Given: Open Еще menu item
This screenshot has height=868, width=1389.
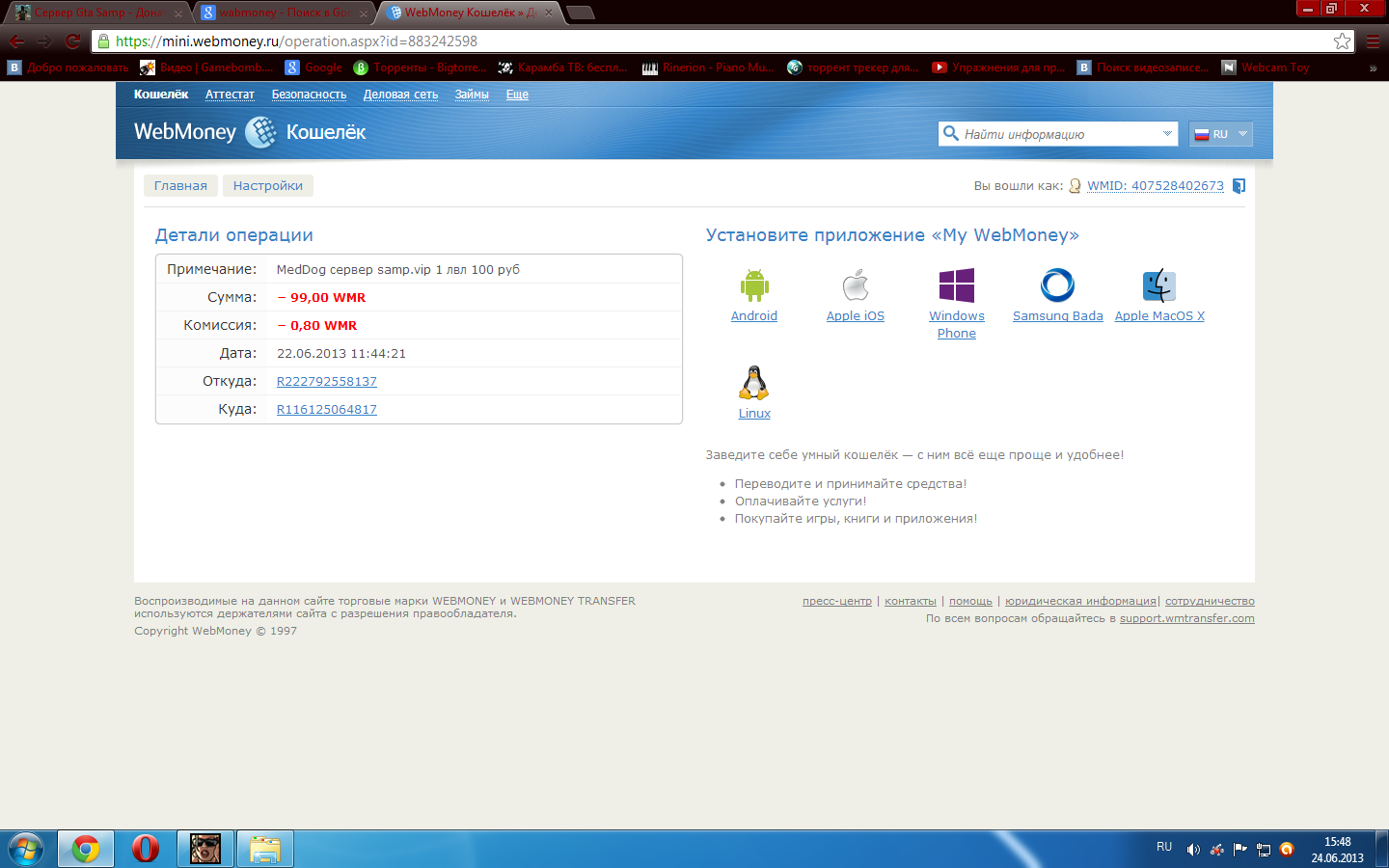Looking at the screenshot, I should point(517,95).
